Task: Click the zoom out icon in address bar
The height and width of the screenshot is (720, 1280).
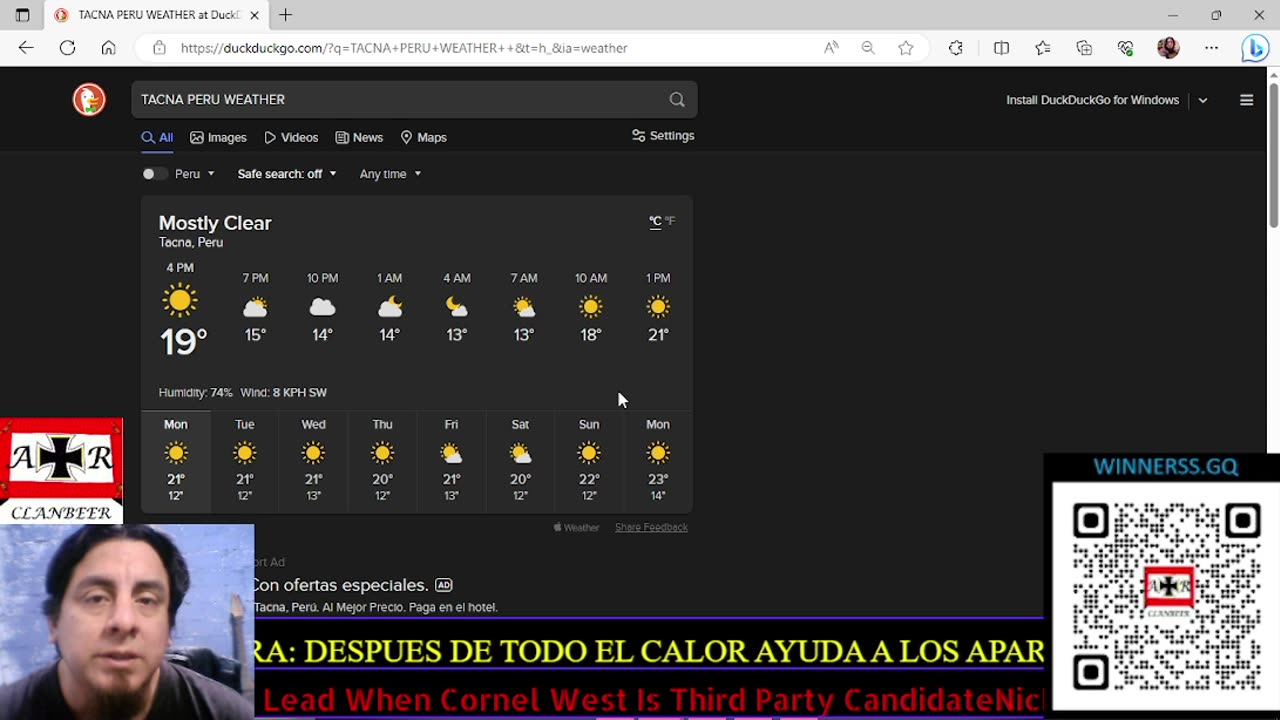Action: (x=868, y=47)
